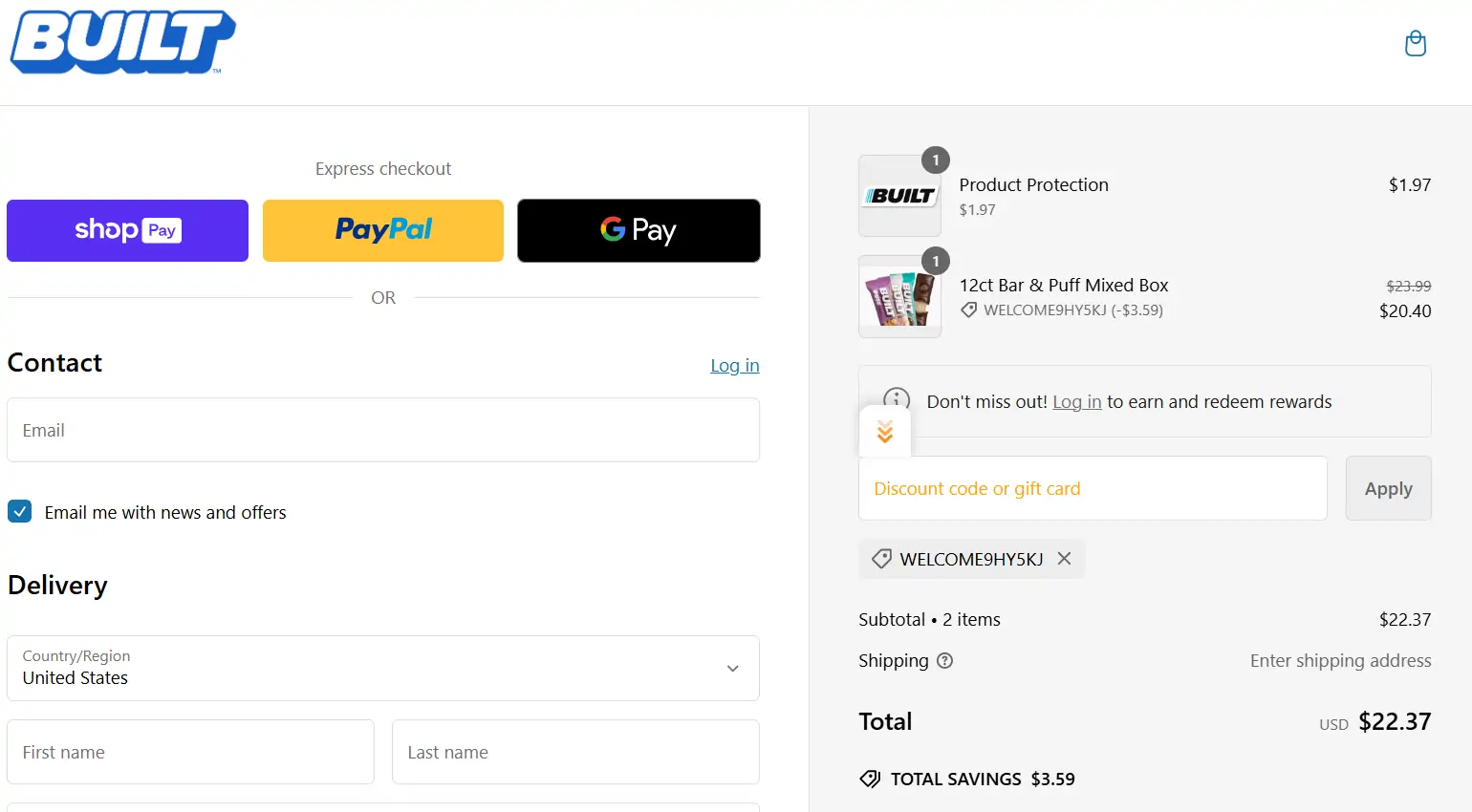Click the total savings tag icon

pyautogui.click(x=870, y=779)
